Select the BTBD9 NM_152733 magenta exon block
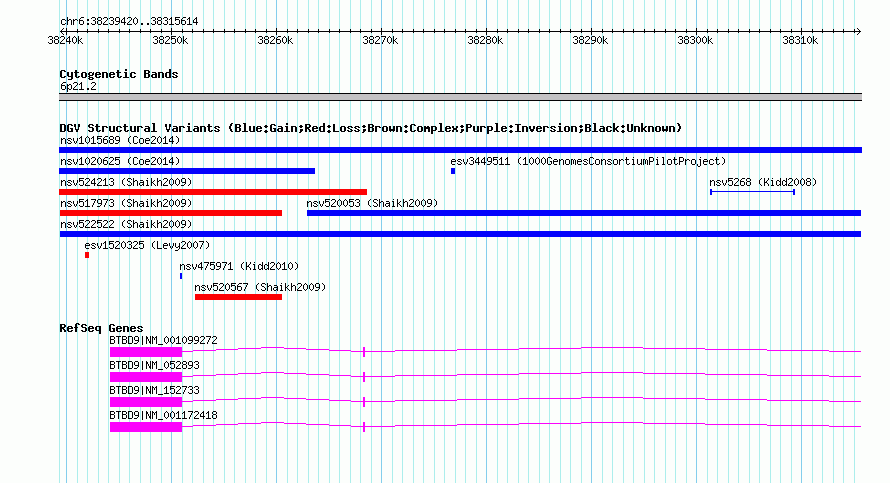890x483 pixels. click(146, 402)
